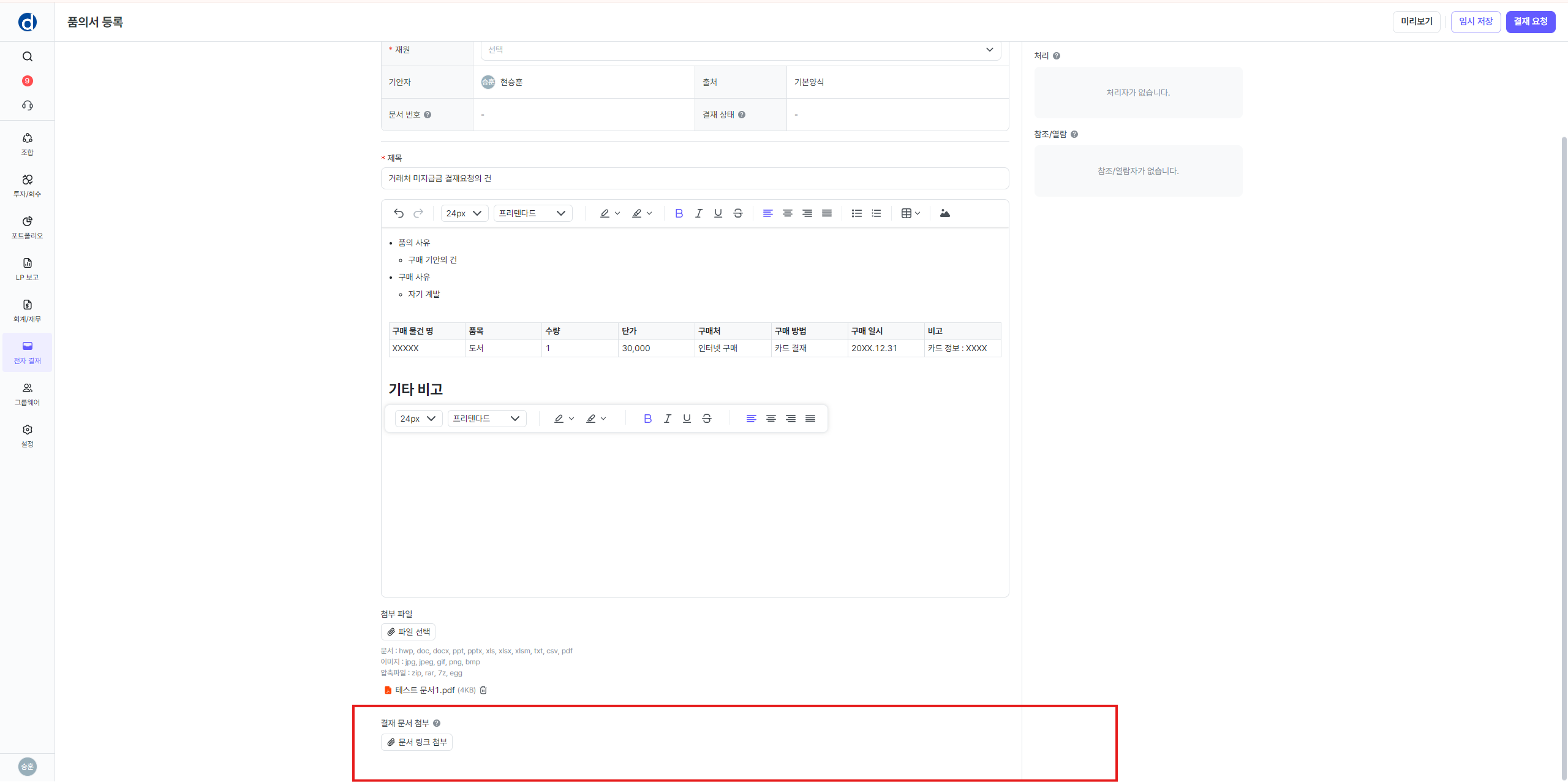Click the 결재 요청 button
This screenshot has height=782, width=1568.
(1530, 21)
